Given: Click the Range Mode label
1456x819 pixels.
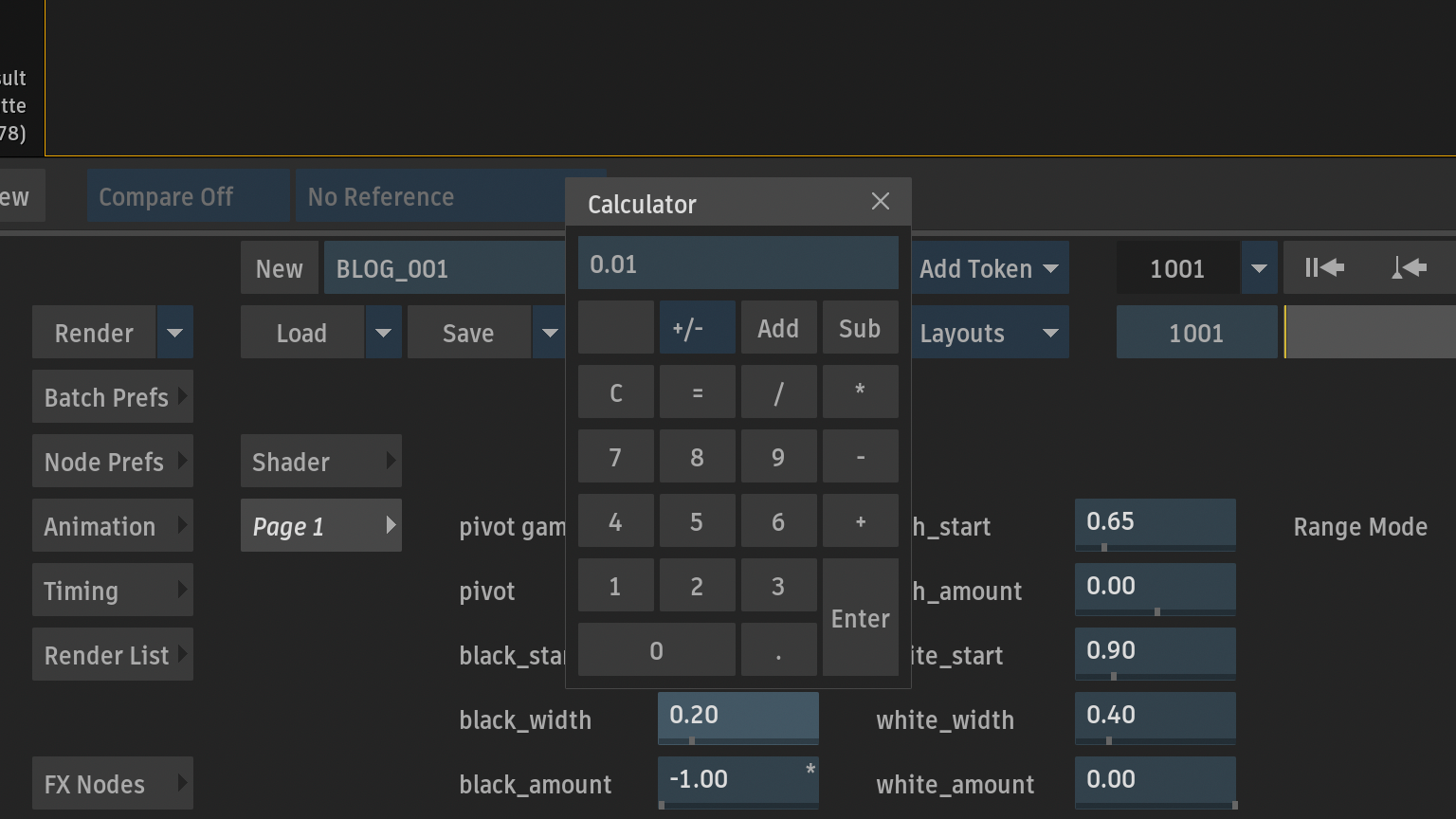Looking at the screenshot, I should [1360, 527].
